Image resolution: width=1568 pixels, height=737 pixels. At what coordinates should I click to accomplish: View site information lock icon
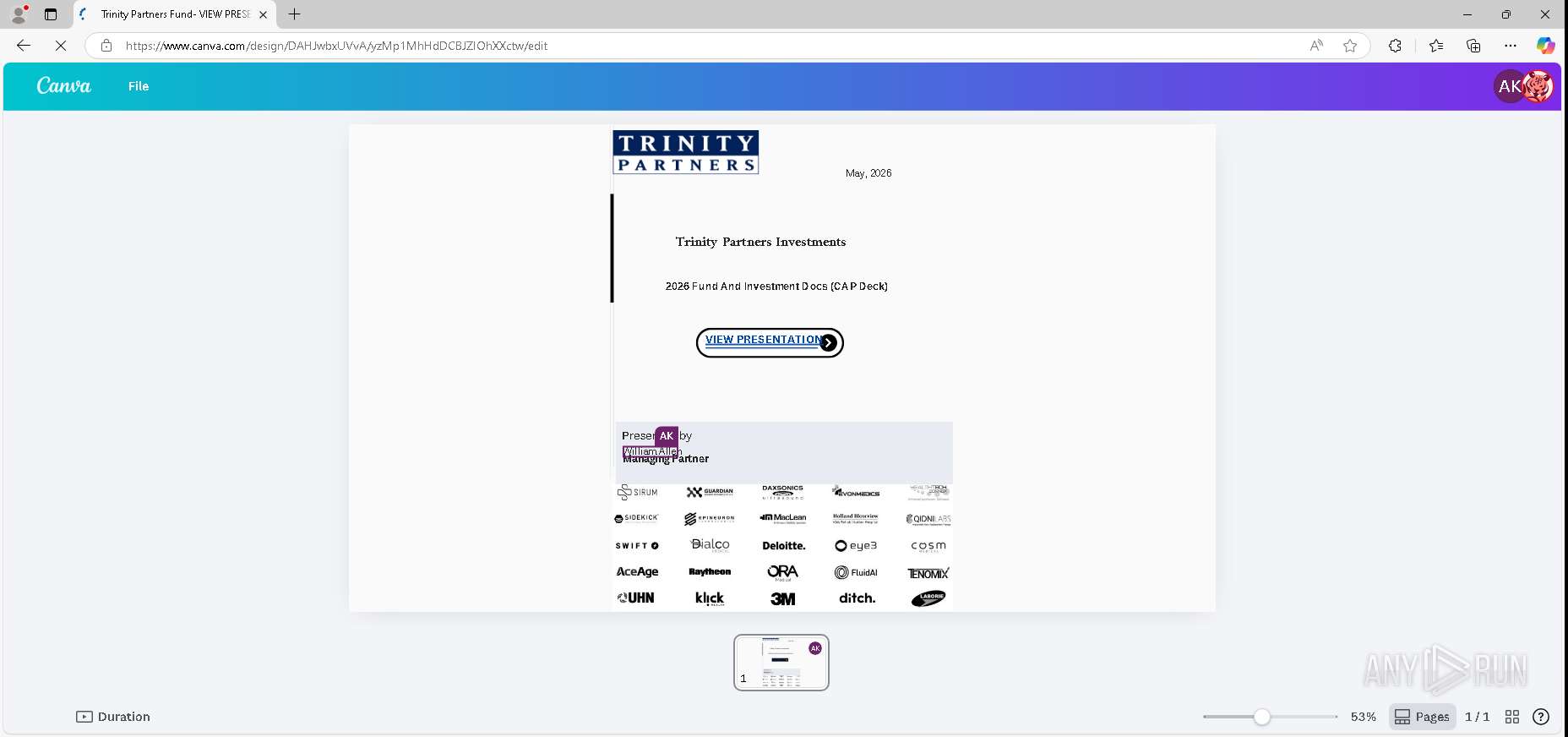point(106,46)
